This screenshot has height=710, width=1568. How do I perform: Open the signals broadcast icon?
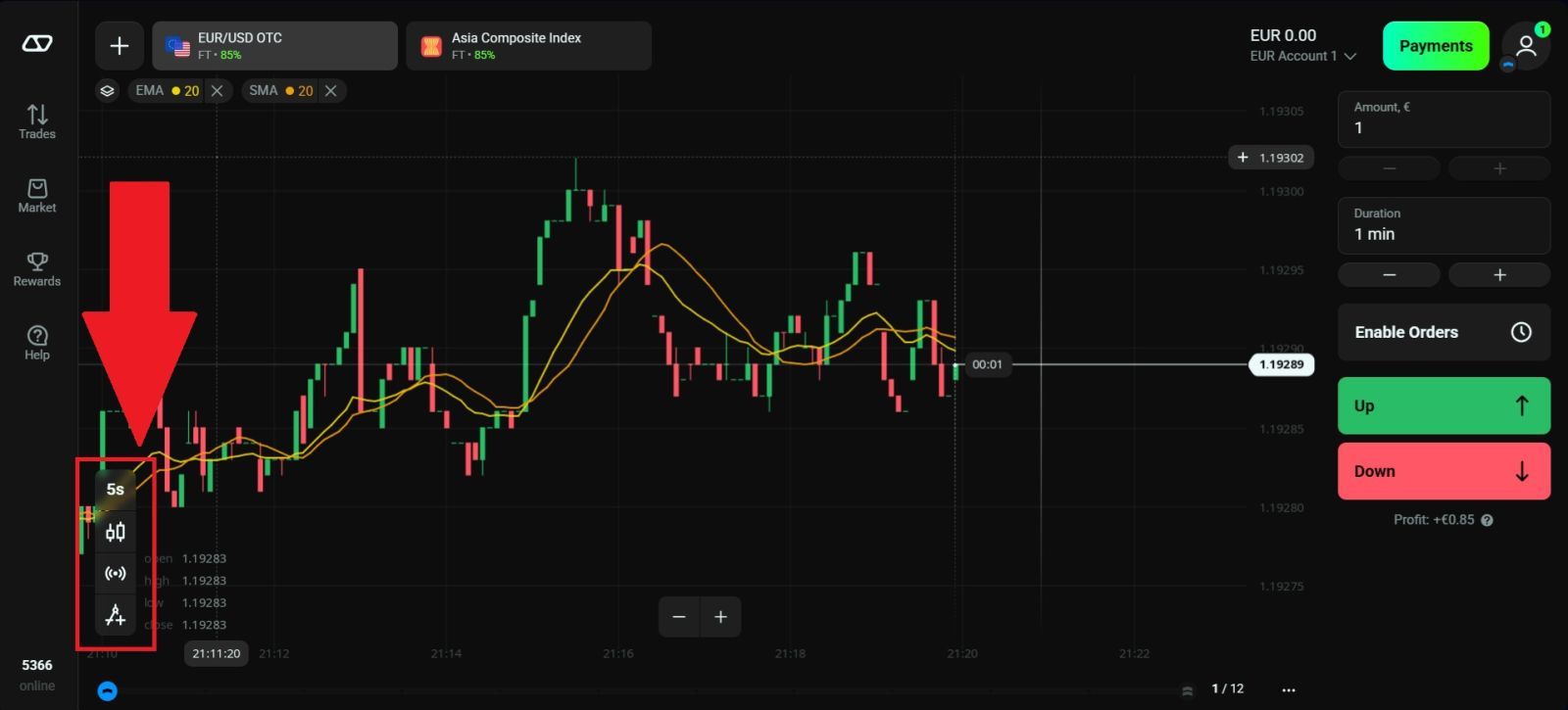[x=115, y=574]
